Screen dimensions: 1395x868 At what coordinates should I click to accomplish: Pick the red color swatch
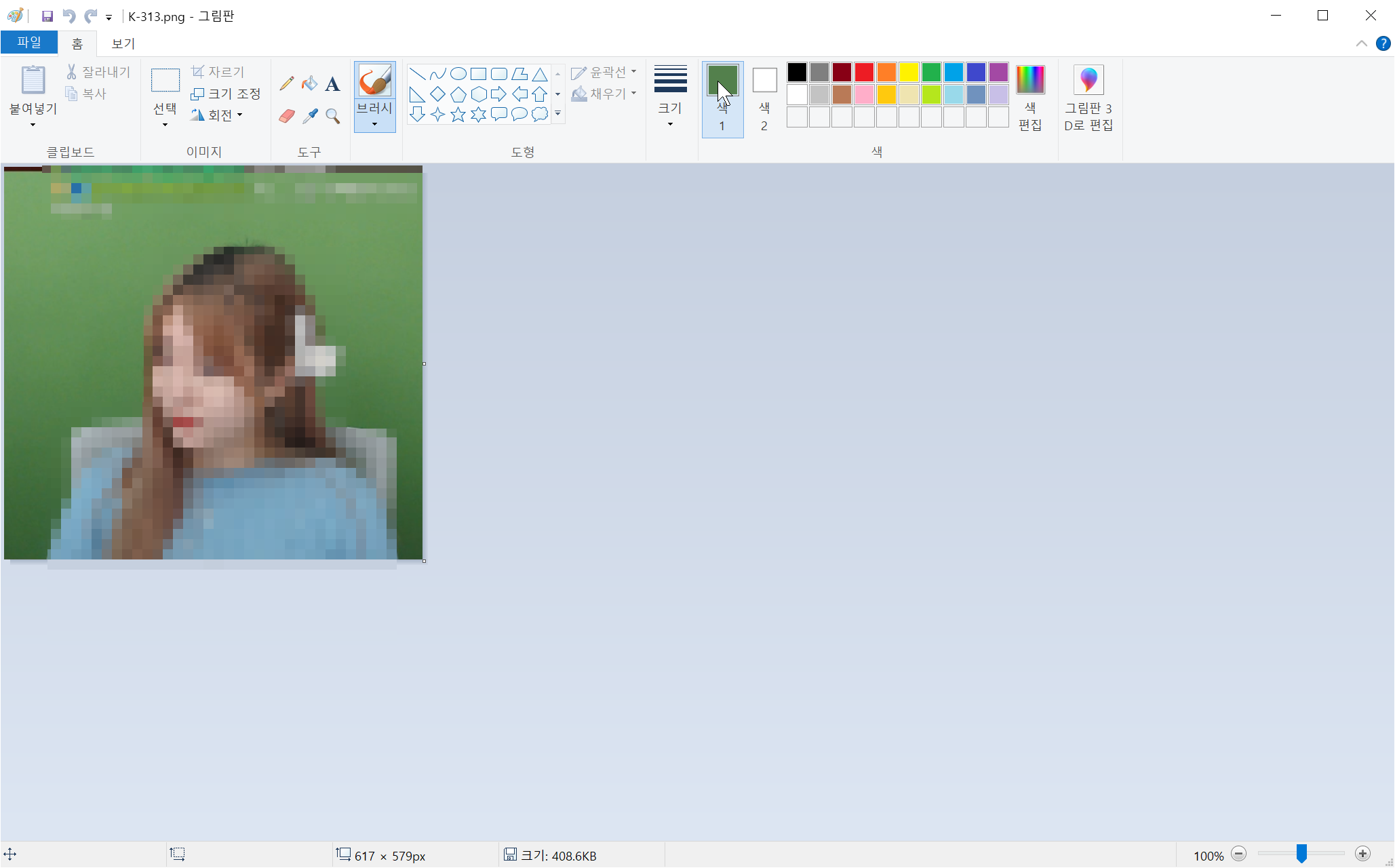[864, 72]
